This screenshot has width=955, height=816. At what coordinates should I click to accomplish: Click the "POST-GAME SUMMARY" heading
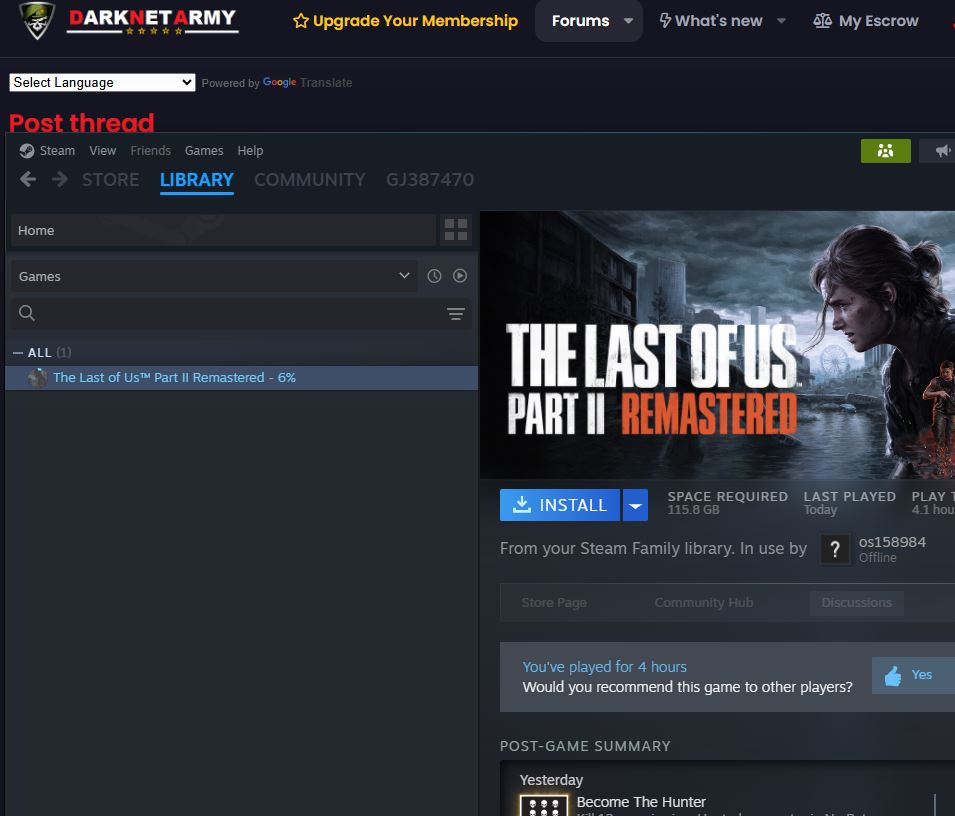[585, 746]
